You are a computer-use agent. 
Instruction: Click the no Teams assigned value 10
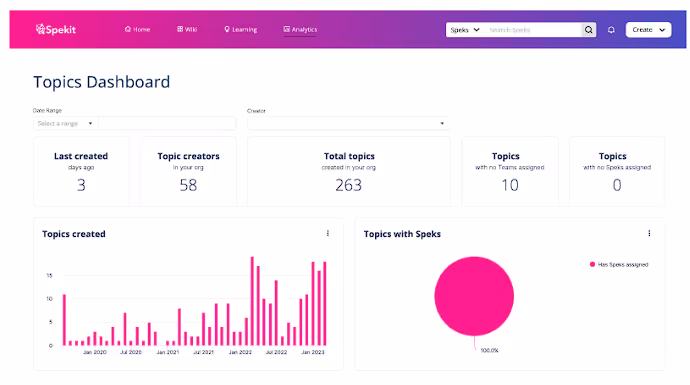coord(510,185)
